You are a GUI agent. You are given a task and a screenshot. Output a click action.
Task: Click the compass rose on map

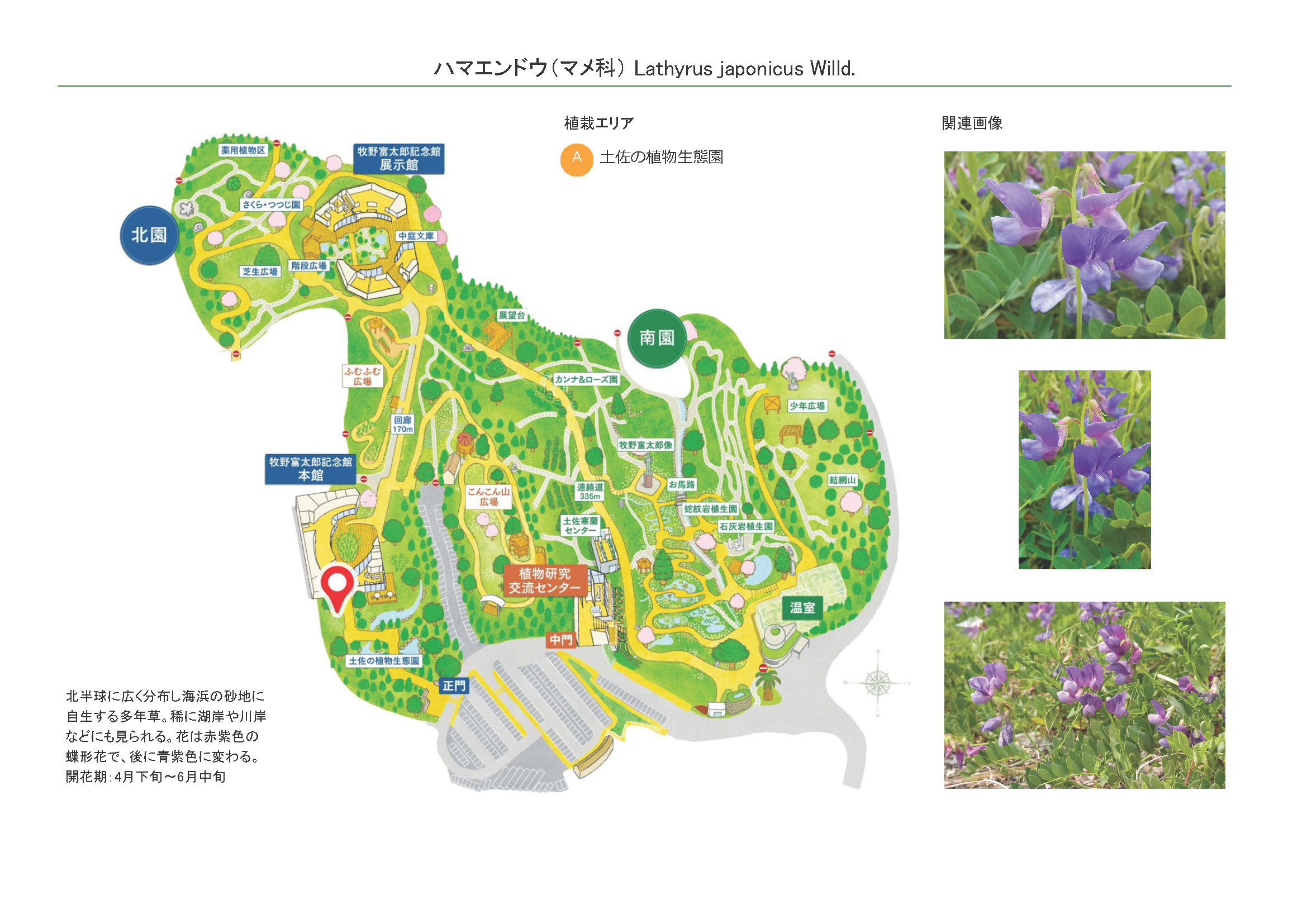(x=877, y=682)
